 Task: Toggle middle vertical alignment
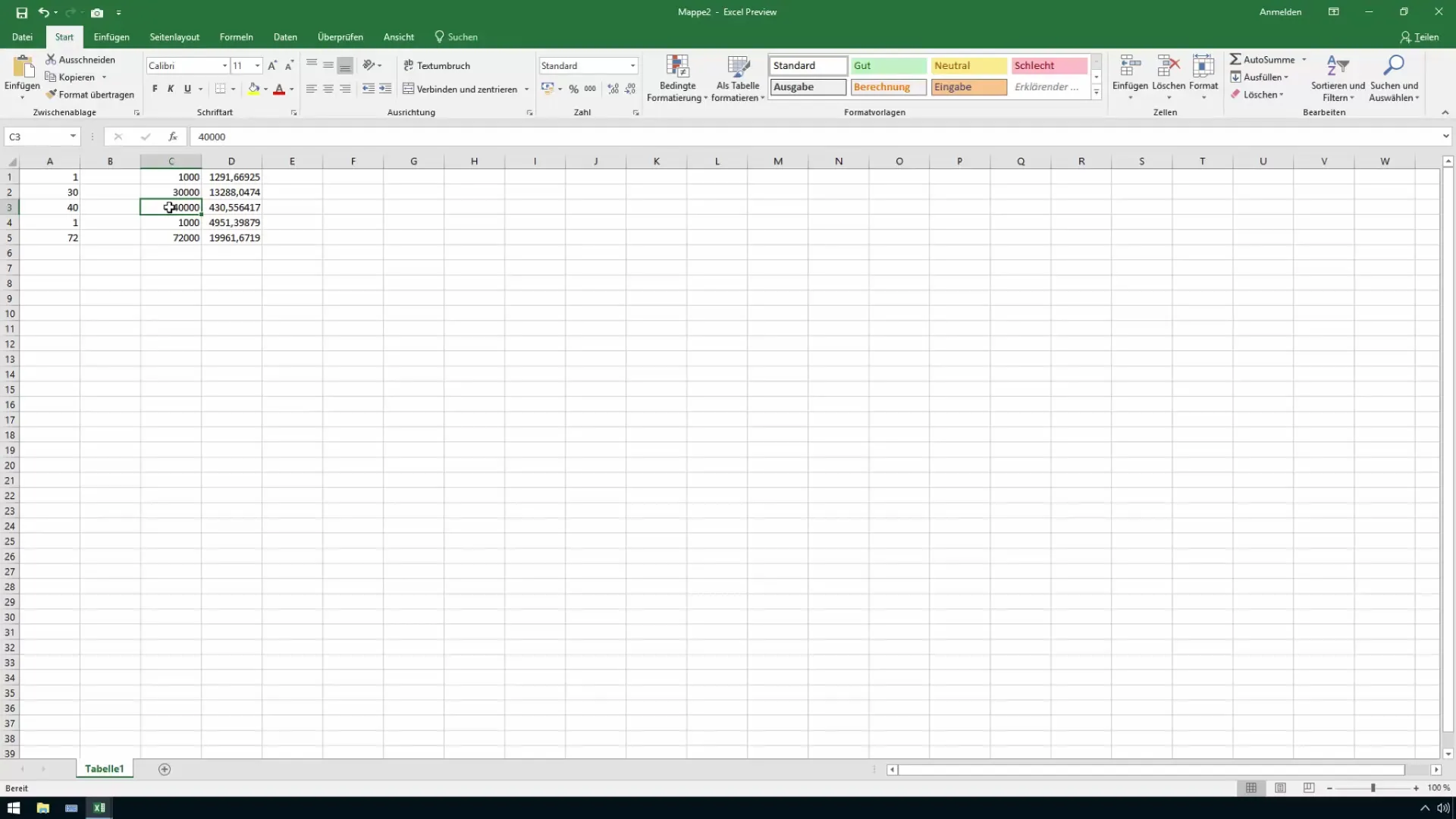tap(328, 65)
